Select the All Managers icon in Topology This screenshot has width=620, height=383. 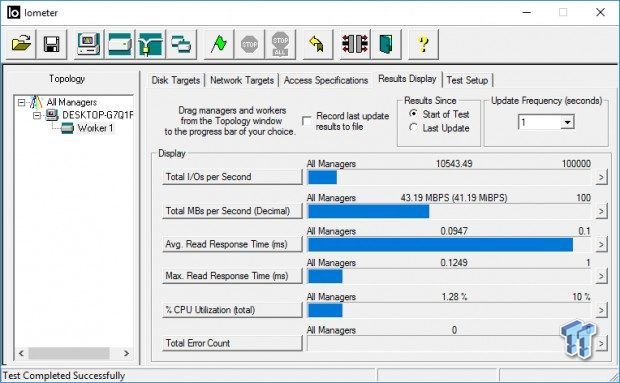[x=36, y=102]
